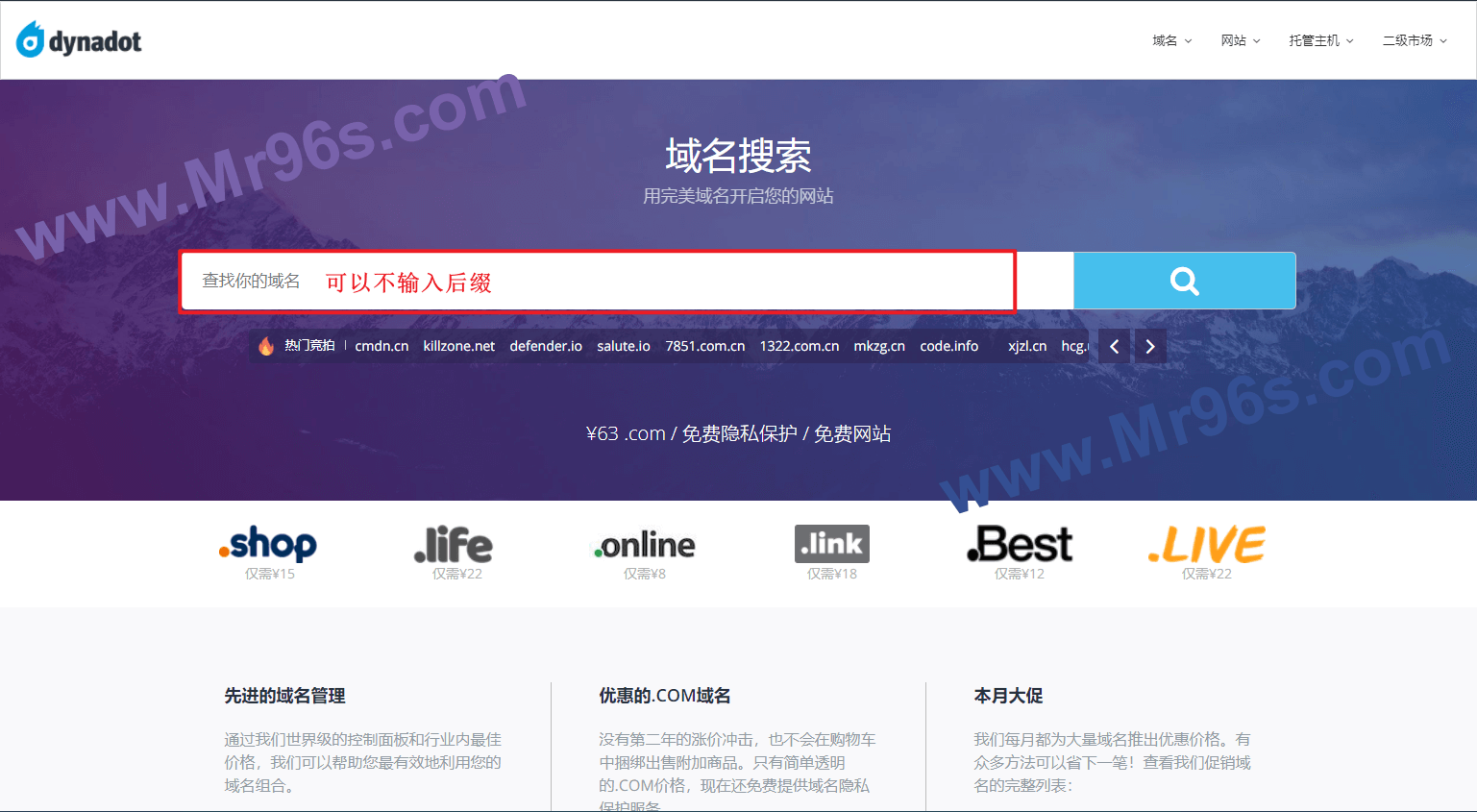This screenshot has width=1477, height=812.
Task: Click the 仅需¥15 price under .shop
Action: coord(270,574)
